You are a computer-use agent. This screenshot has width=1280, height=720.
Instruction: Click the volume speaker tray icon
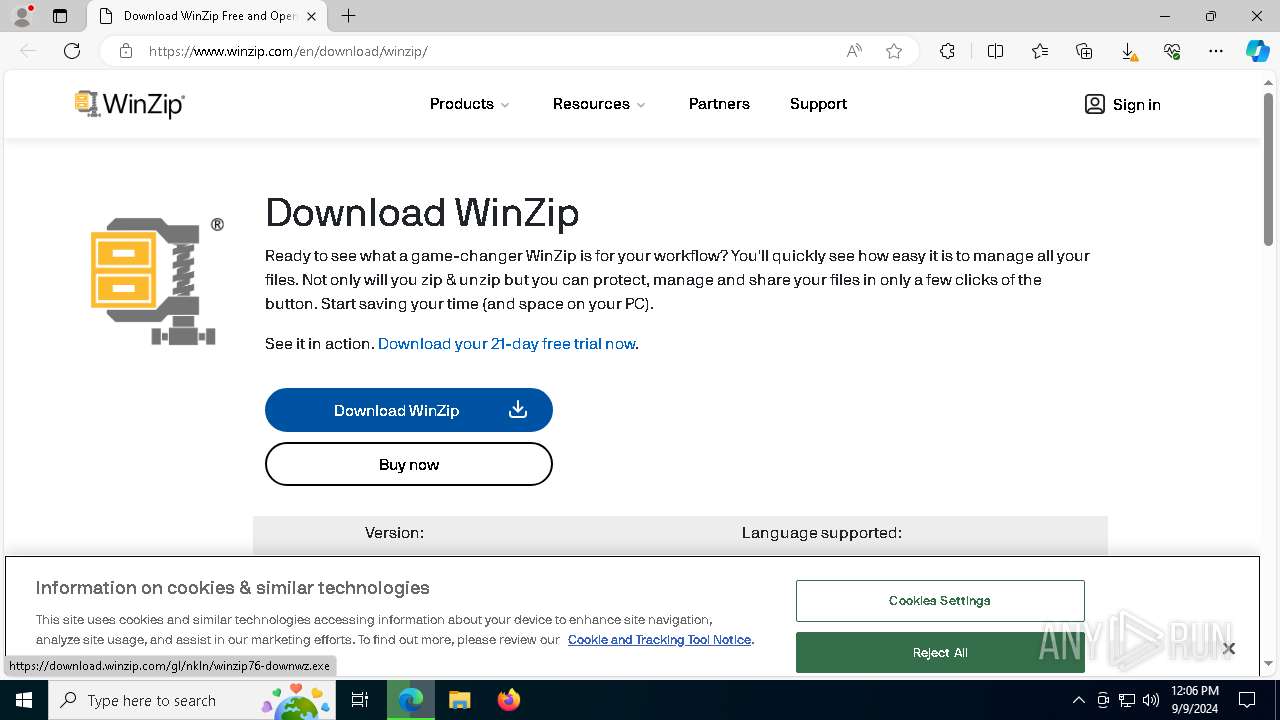point(1151,700)
